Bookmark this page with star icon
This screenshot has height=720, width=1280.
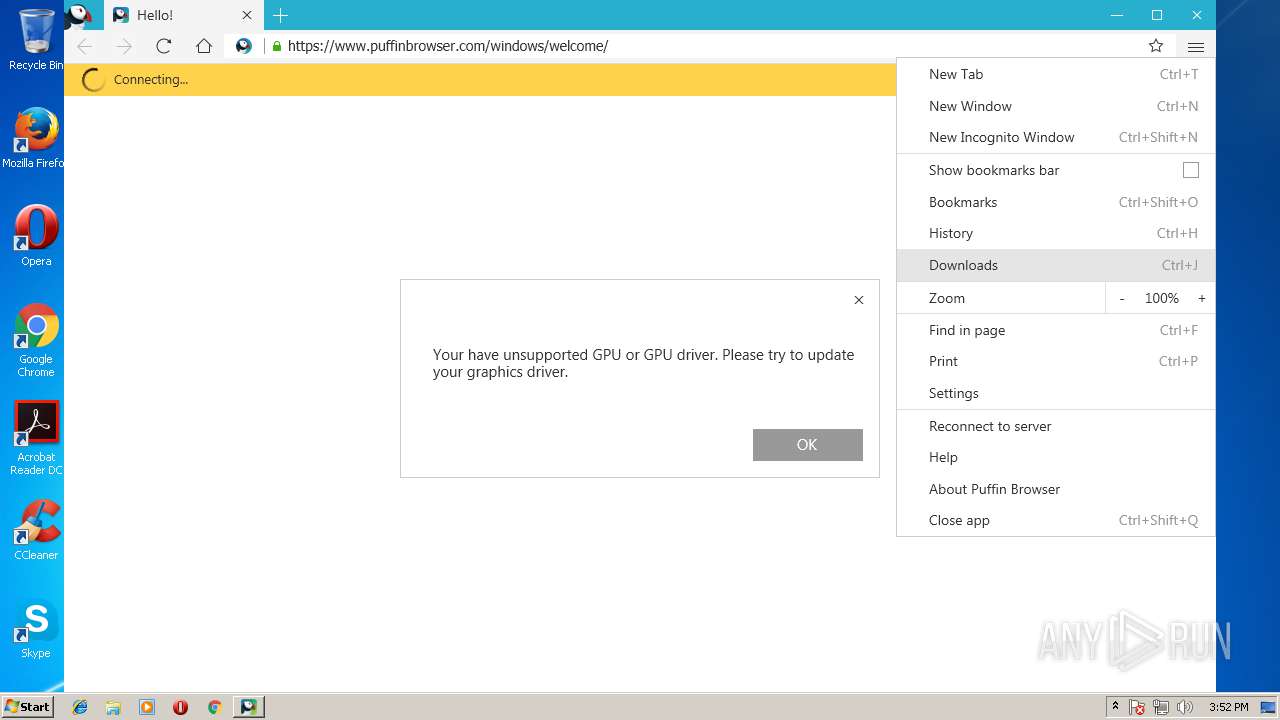coord(1156,46)
